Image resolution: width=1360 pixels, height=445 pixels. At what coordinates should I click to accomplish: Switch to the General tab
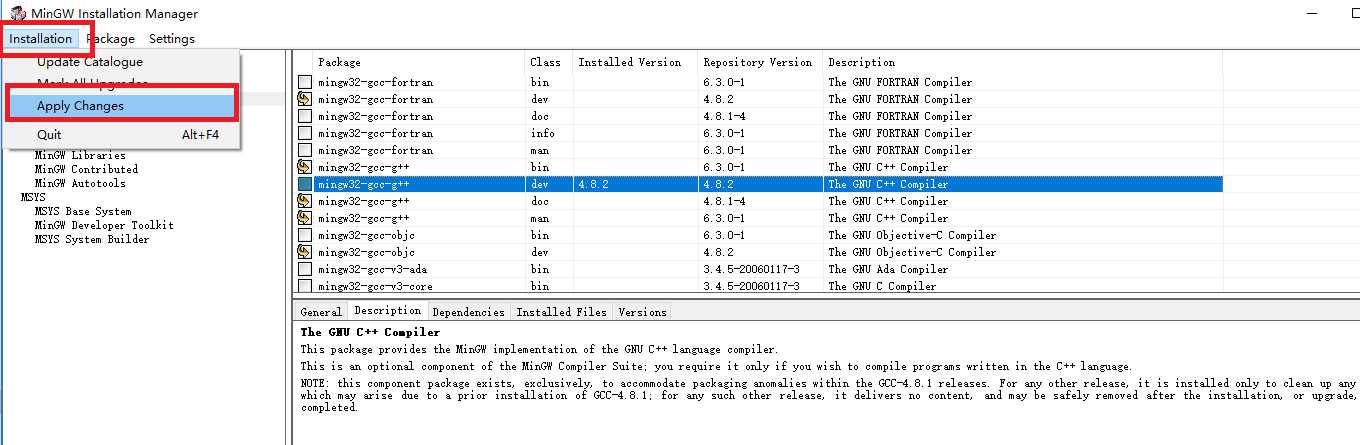tap(321, 312)
